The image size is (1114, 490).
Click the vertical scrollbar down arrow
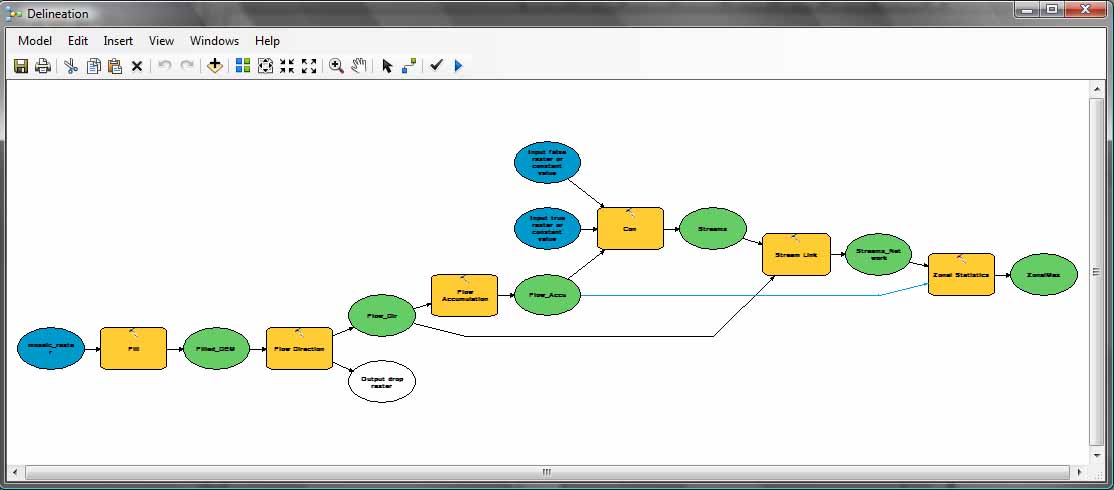(1098, 455)
